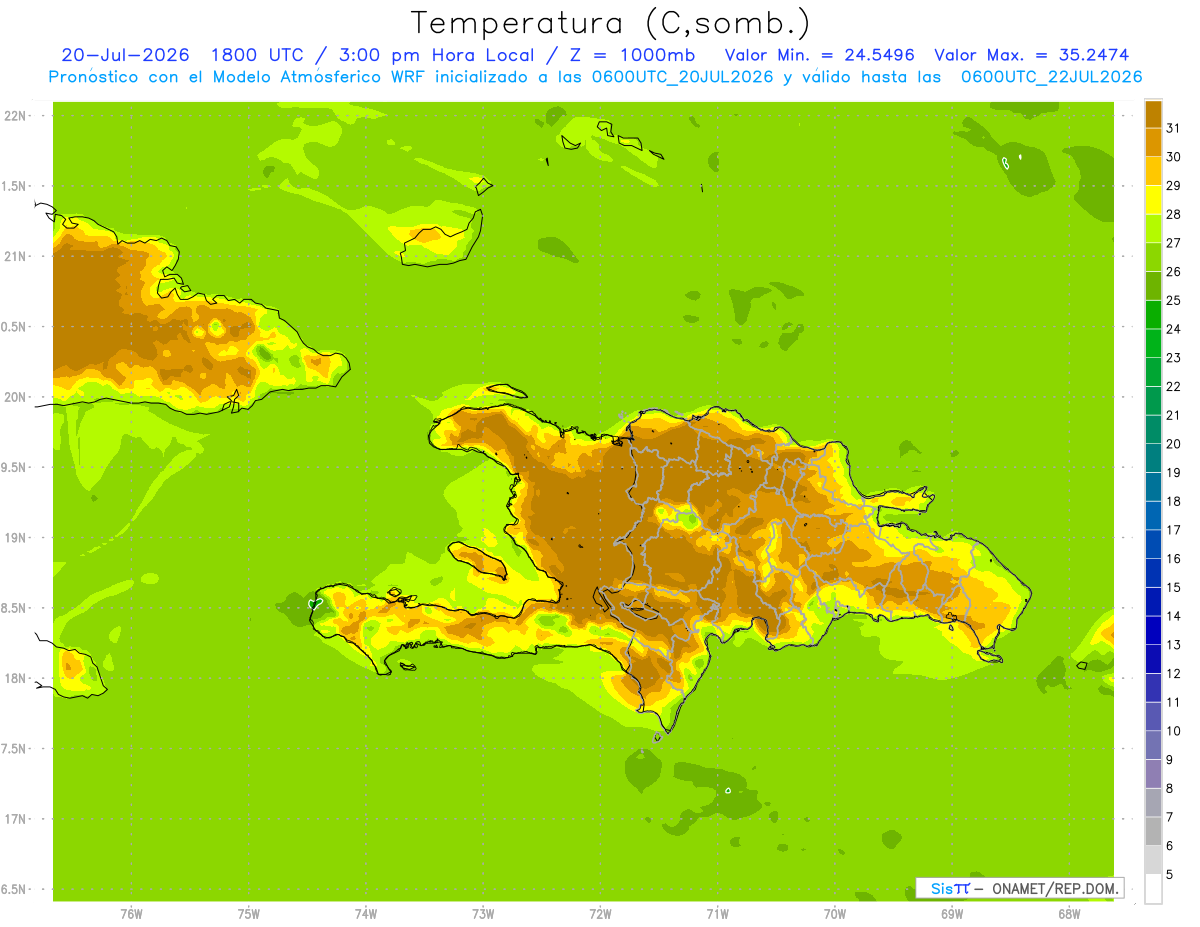Click the "SisTT – ONAMET/REP.DOM." credit label
The height and width of the screenshot is (927, 1200).
(x=1020, y=888)
